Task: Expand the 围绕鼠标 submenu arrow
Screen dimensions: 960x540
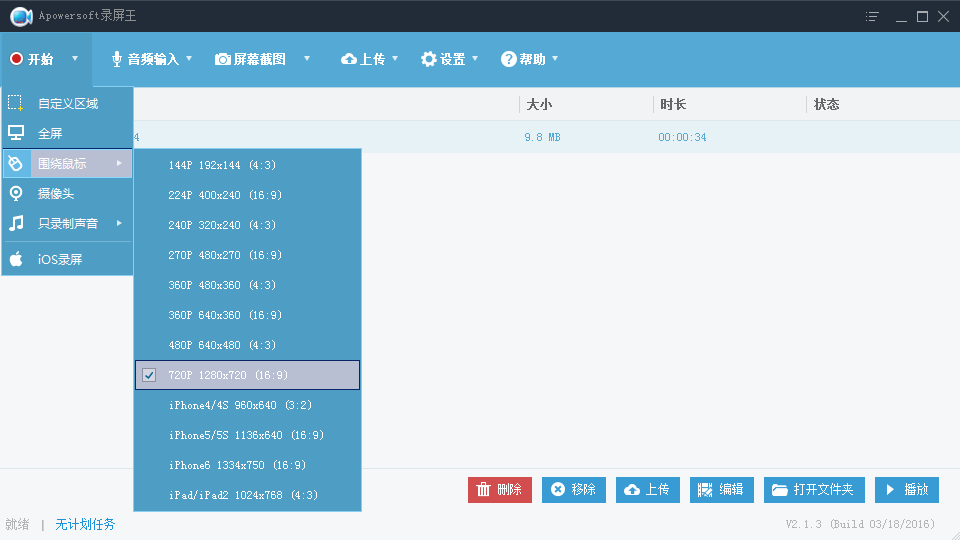Action: pos(119,163)
